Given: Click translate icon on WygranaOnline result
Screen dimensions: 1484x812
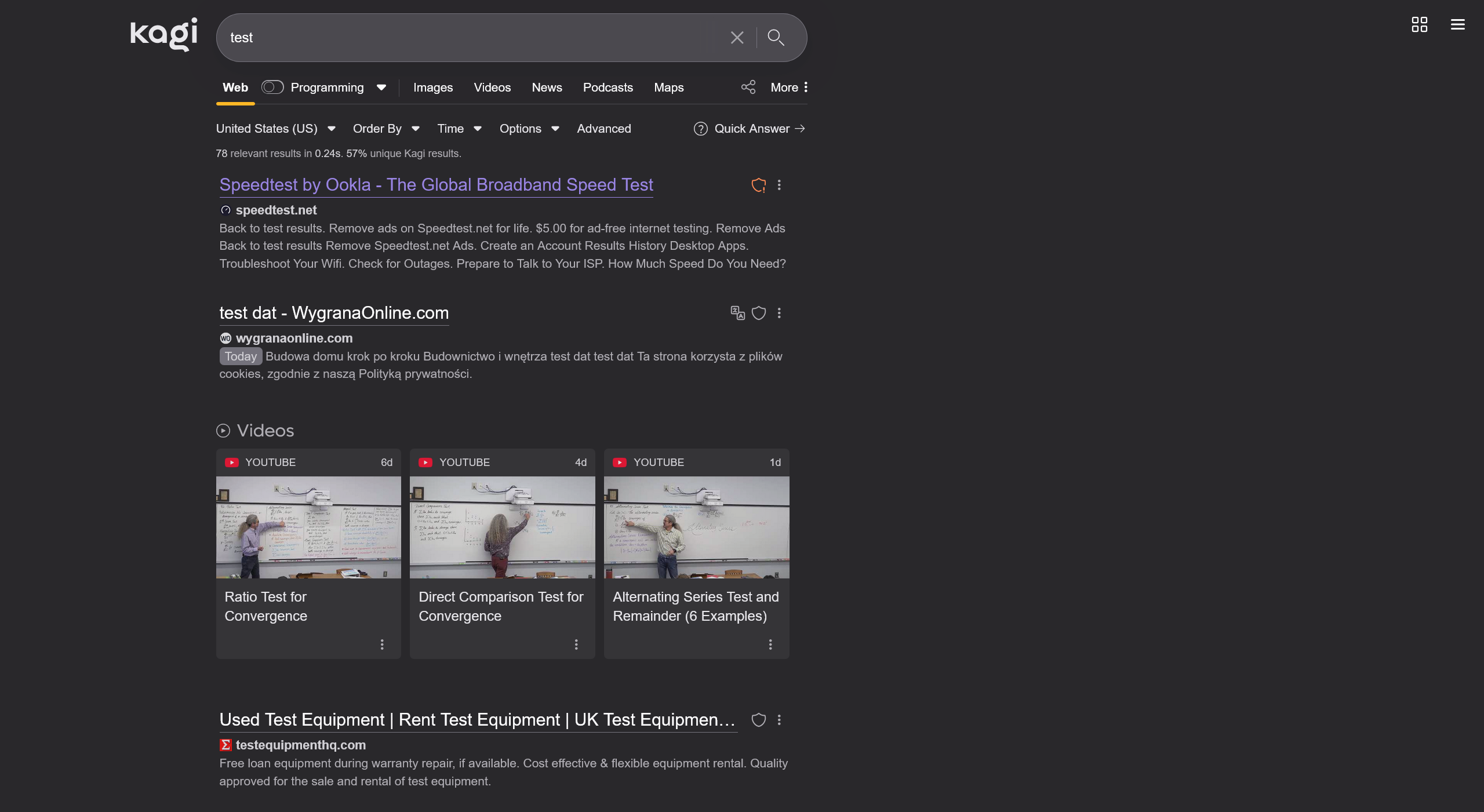Looking at the screenshot, I should (737, 313).
